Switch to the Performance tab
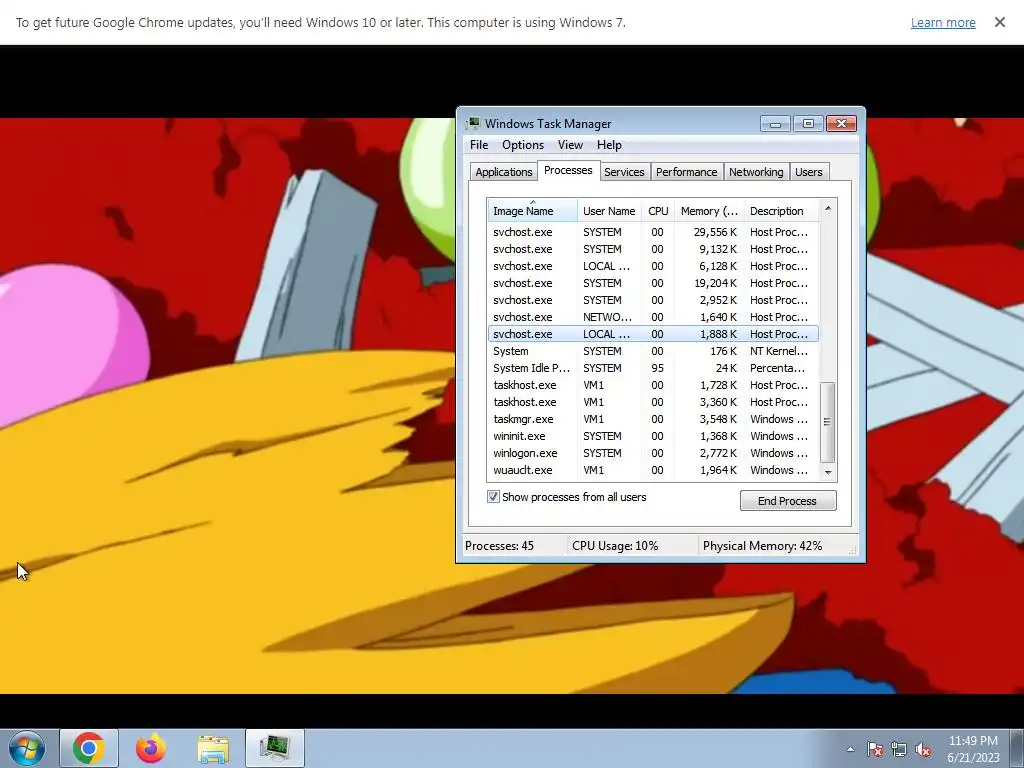Image resolution: width=1024 pixels, height=768 pixels. click(x=686, y=172)
